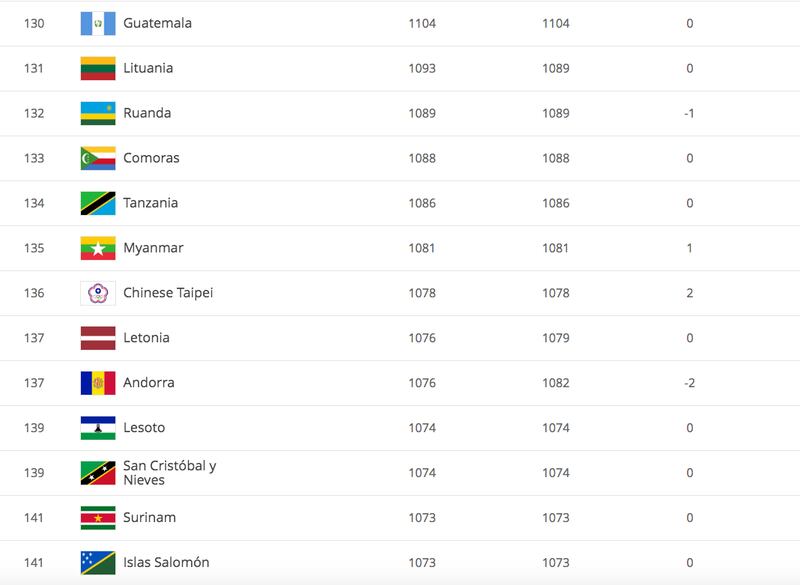
Task: Click Lituania's 1093 points value
Action: pyautogui.click(x=422, y=68)
